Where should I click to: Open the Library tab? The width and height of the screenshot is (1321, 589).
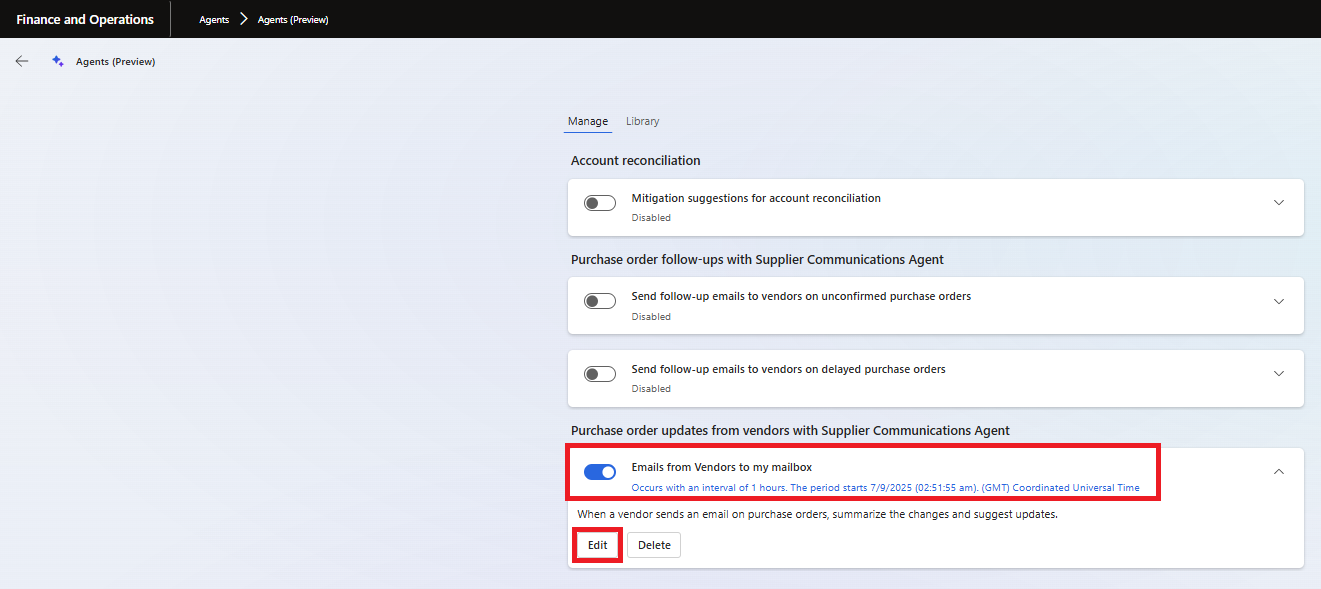pos(642,121)
